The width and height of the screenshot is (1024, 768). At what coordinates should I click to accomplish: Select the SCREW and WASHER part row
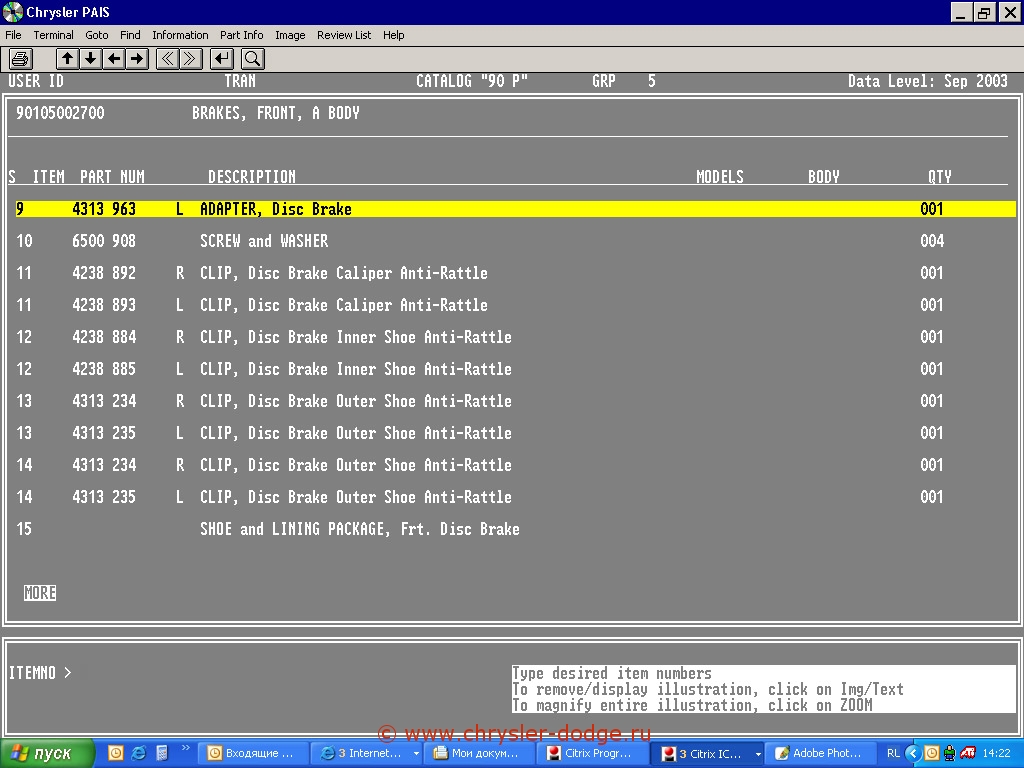(263, 241)
